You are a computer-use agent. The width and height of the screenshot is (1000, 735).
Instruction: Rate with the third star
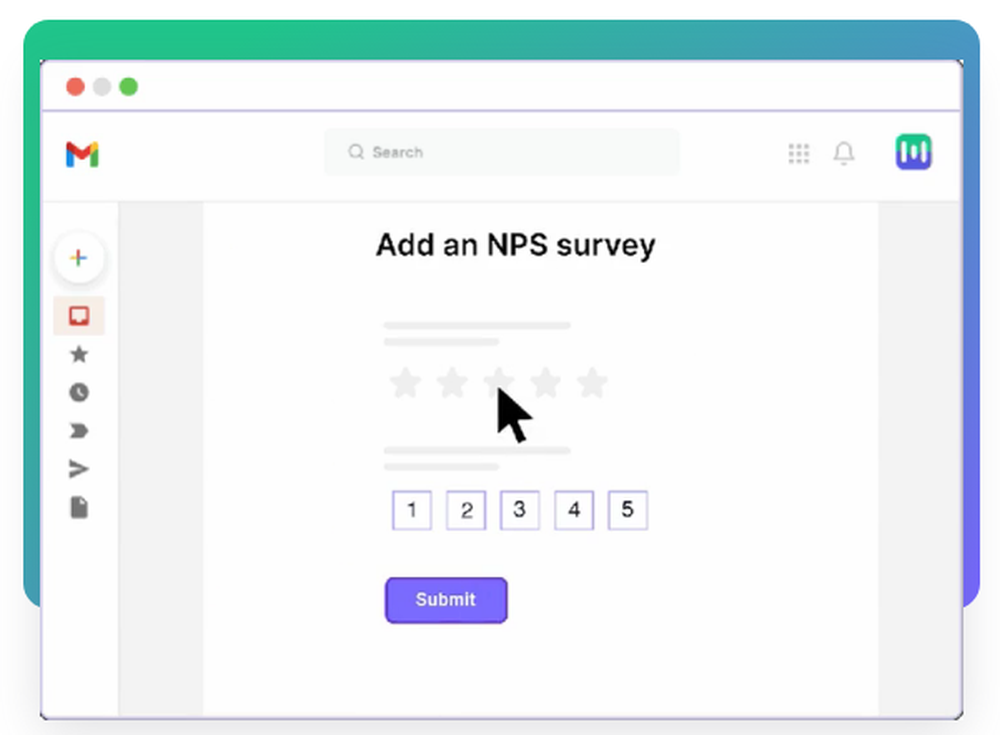(x=499, y=382)
